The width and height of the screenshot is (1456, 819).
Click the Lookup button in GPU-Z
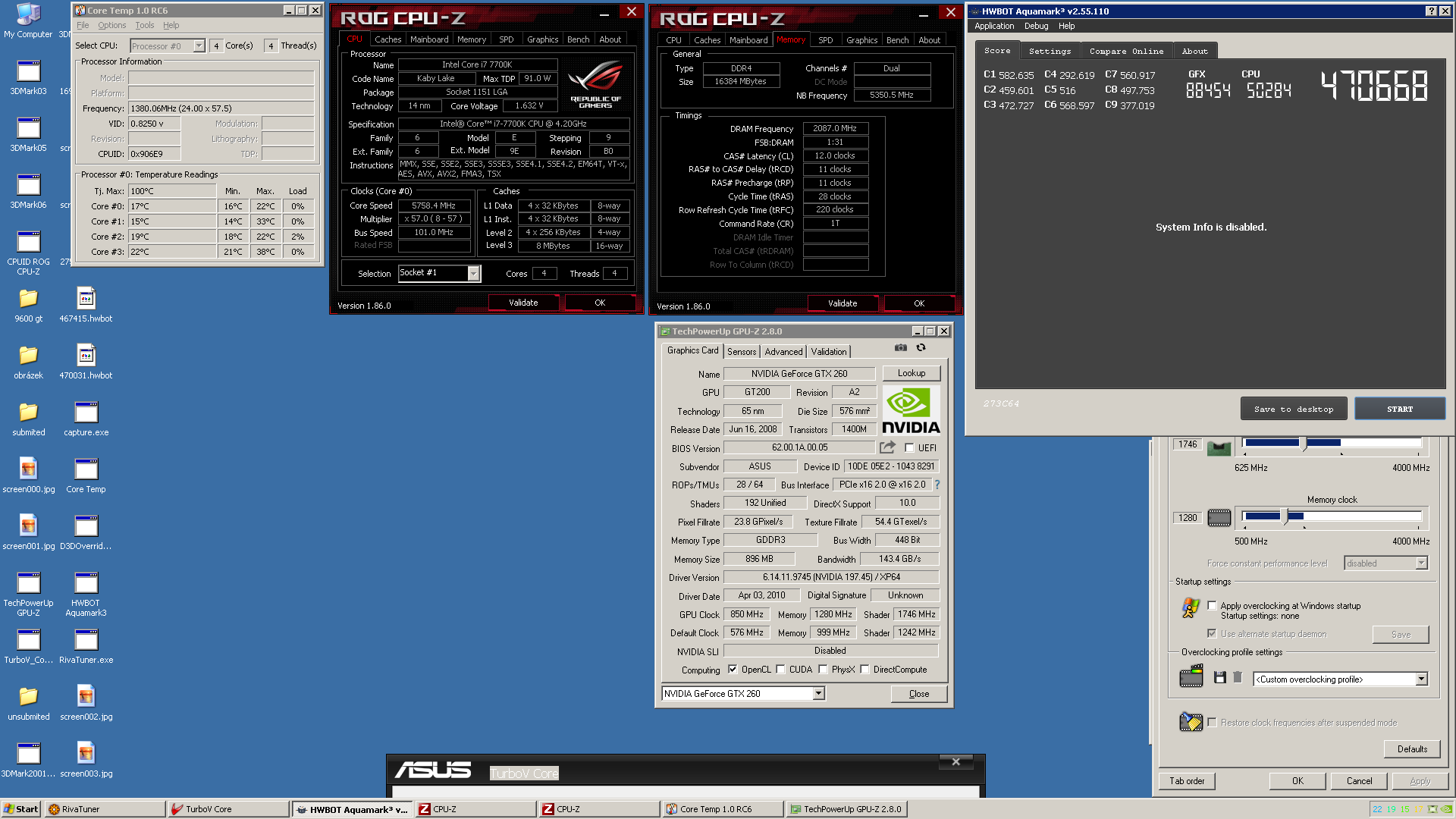pyautogui.click(x=911, y=373)
